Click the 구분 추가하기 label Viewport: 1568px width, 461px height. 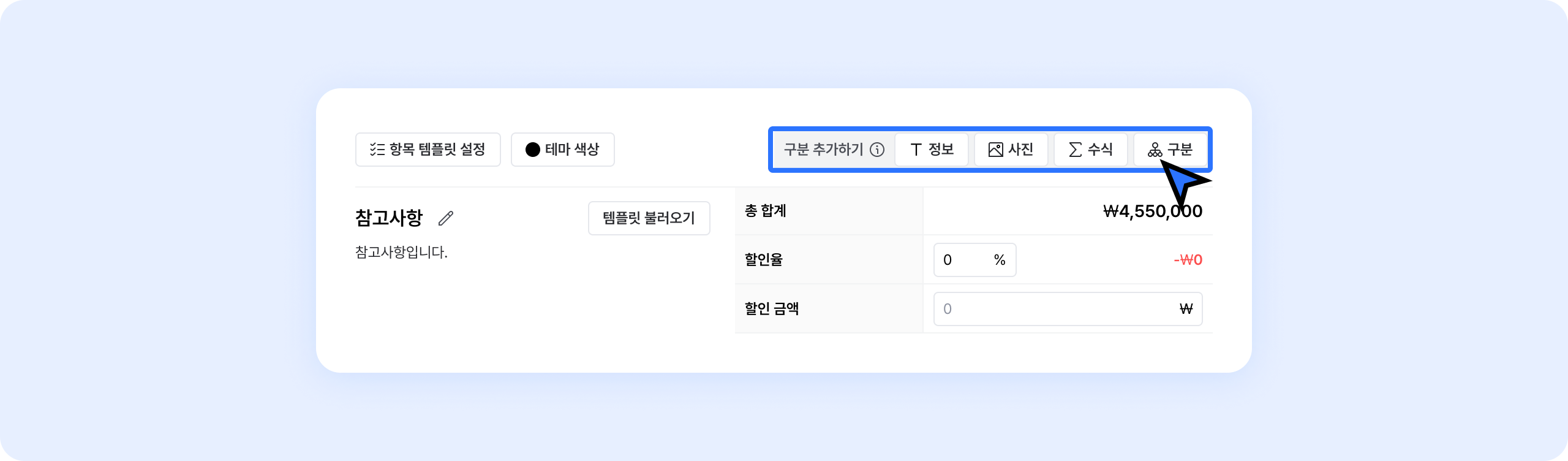pos(823,150)
